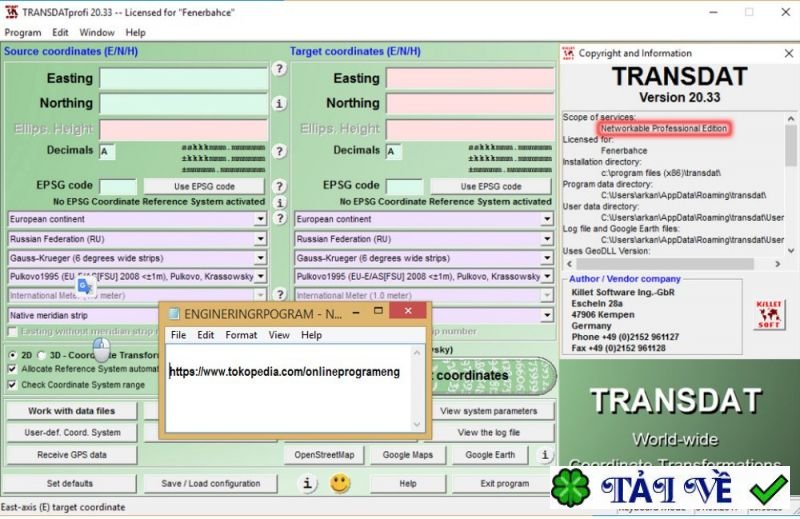Expand target European continent dropdown

tap(547, 219)
